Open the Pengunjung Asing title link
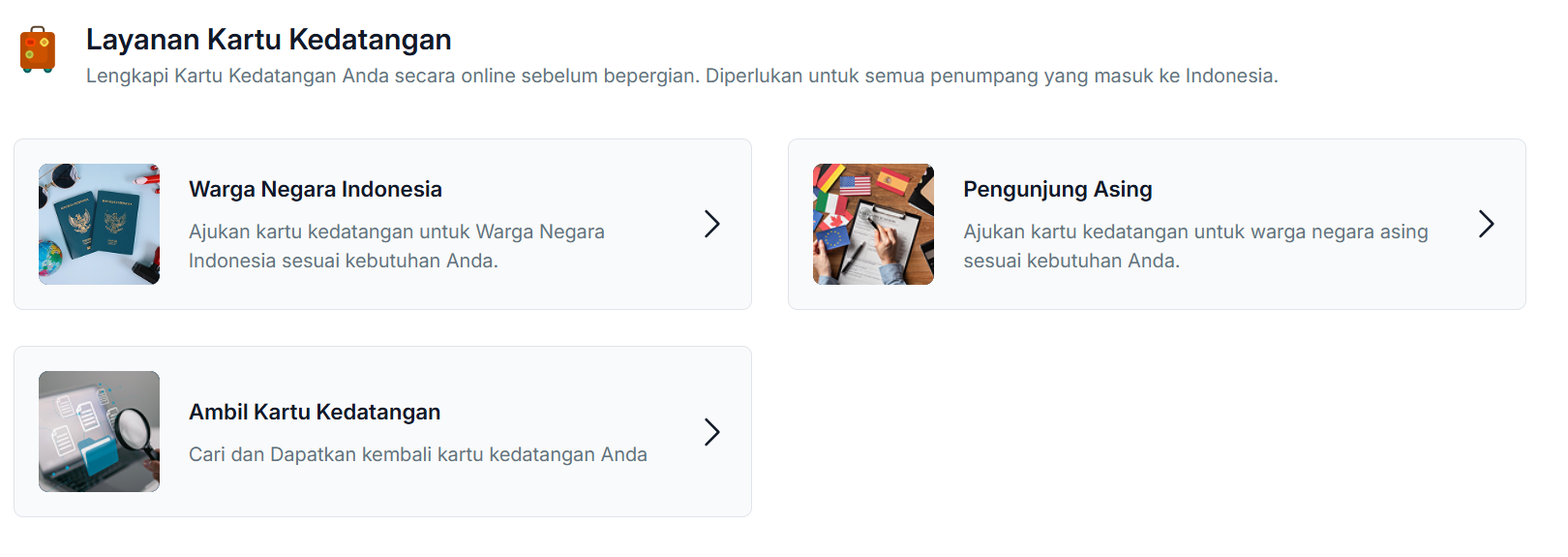Screen dimensions: 1568x557 1057,189
